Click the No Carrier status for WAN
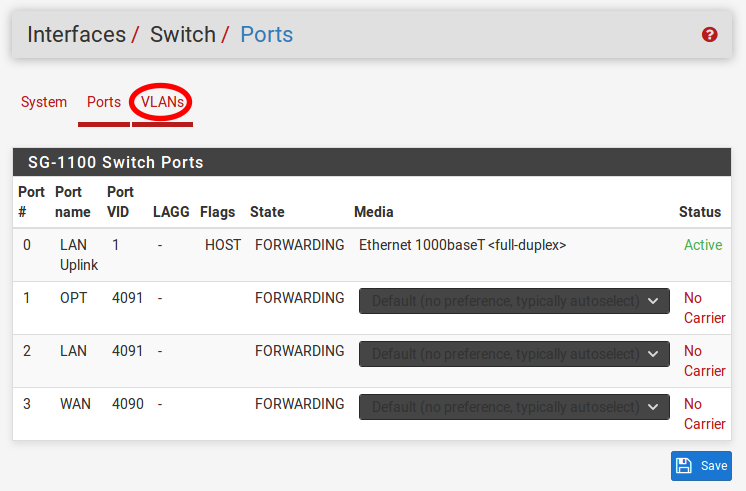Viewport: 746px width, 491px height. [x=704, y=414]
